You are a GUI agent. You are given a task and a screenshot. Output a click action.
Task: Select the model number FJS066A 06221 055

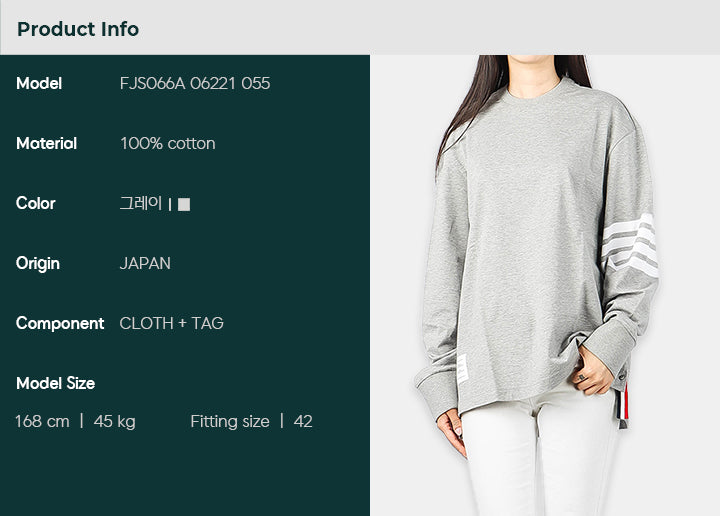point(195,84)
